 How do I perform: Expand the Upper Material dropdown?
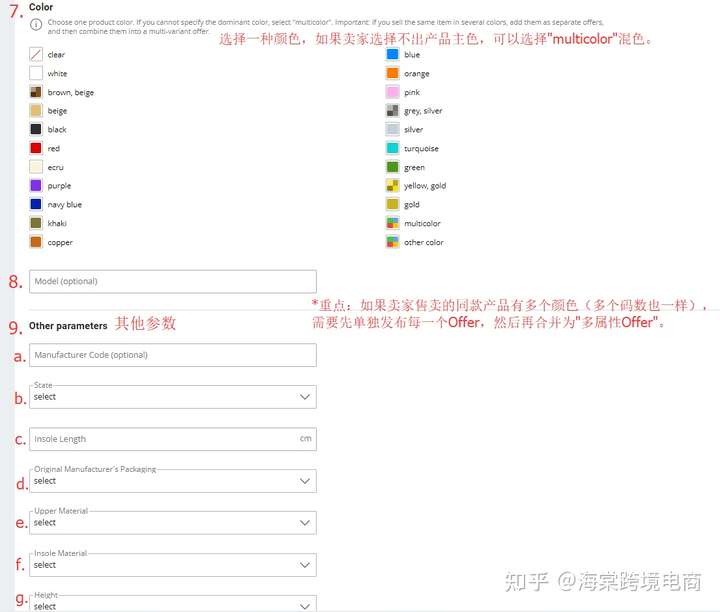coord(173,522)
